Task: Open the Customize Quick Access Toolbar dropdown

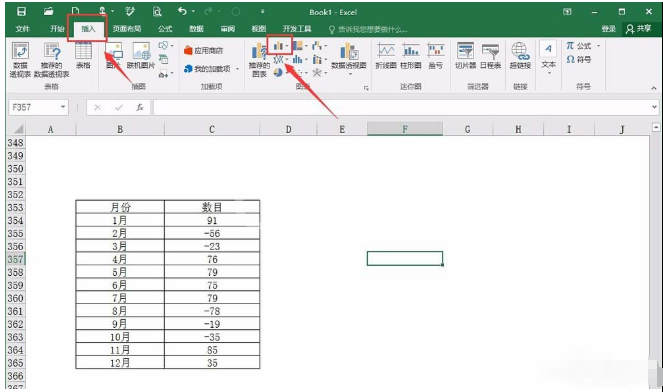Action: [262, 11]
